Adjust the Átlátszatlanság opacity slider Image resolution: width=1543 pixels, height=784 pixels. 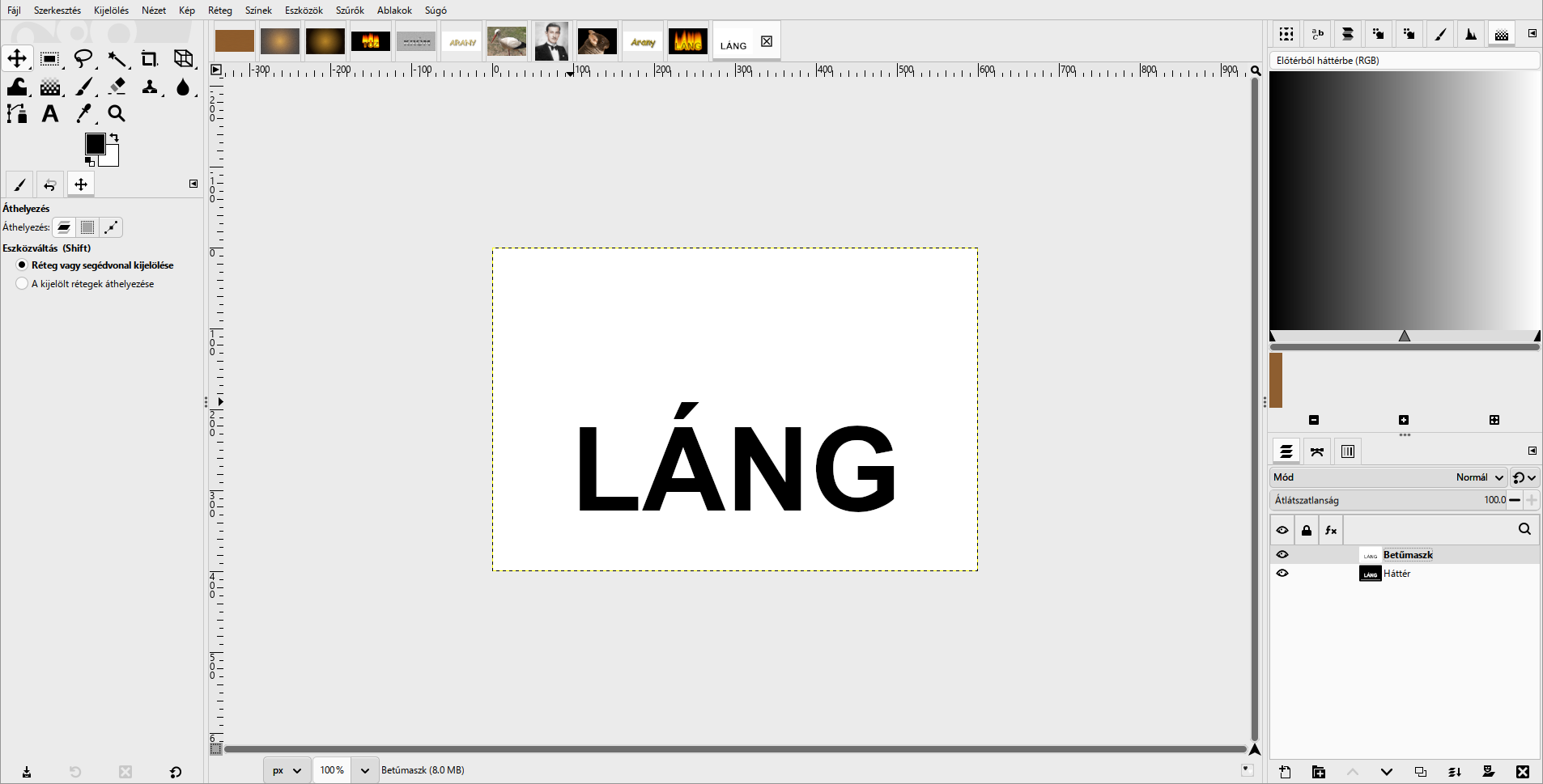[1388, 500]
